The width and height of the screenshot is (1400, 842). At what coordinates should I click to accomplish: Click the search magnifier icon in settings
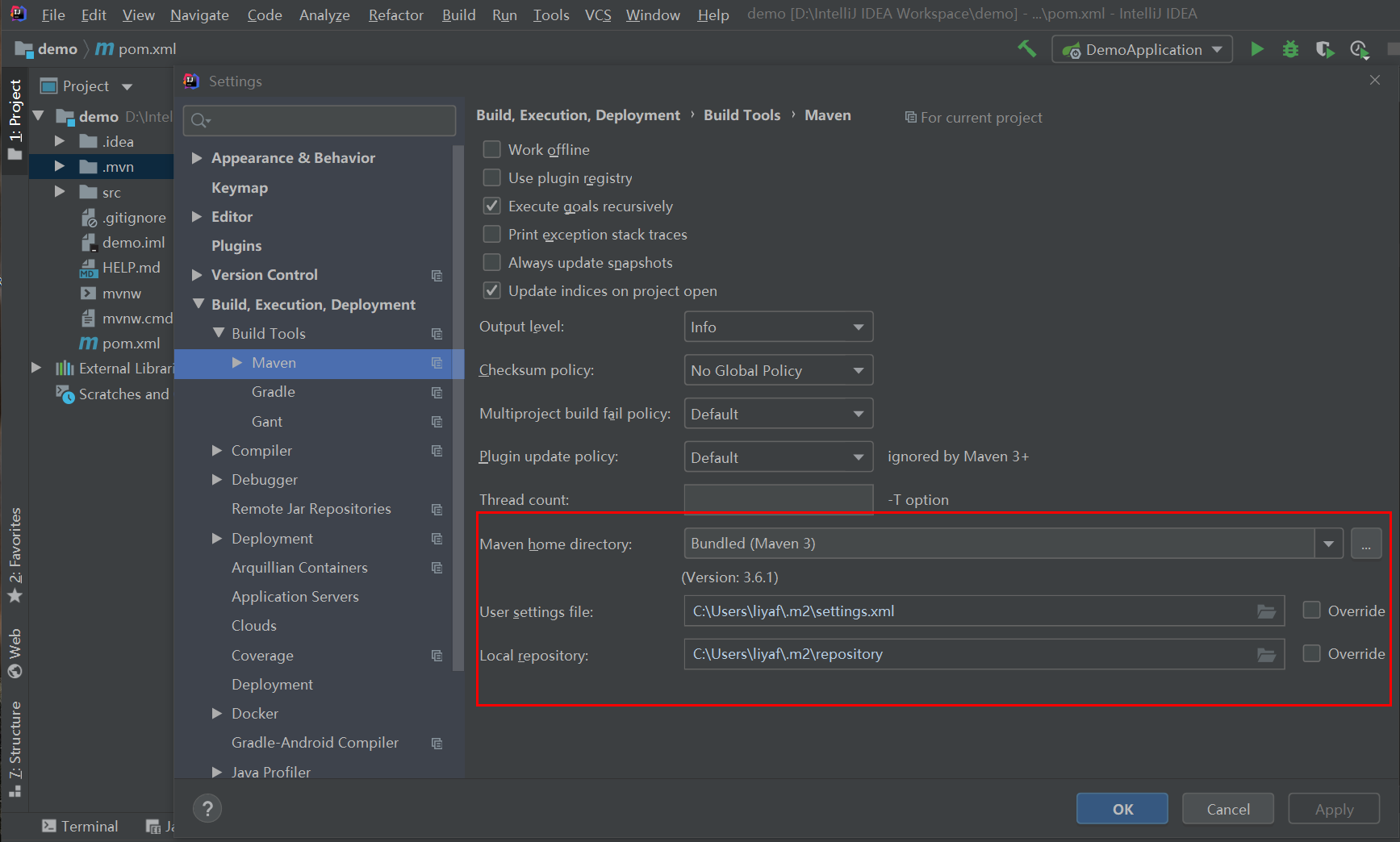pyautogui.click(x=199, y=121)
